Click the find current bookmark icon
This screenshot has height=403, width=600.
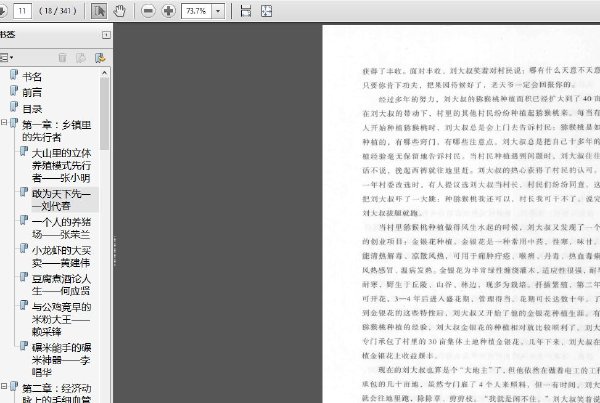100,57
